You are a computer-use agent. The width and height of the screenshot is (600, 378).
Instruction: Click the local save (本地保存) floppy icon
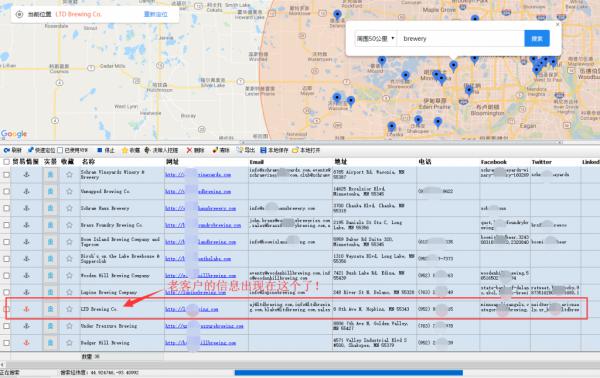click(263, 150)
